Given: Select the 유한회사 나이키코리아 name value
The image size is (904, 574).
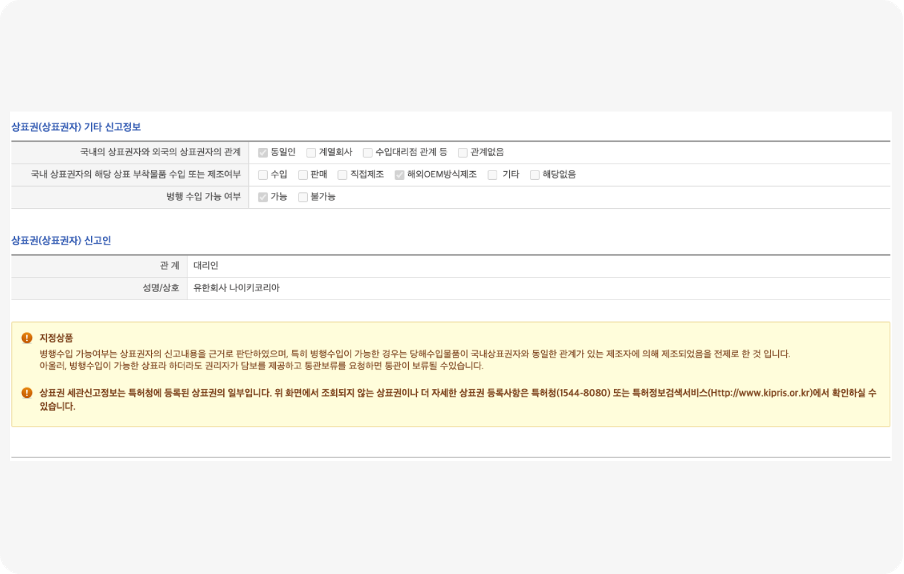Looking at the screenshot, I should pyautogui.click(x=236, y=288).
